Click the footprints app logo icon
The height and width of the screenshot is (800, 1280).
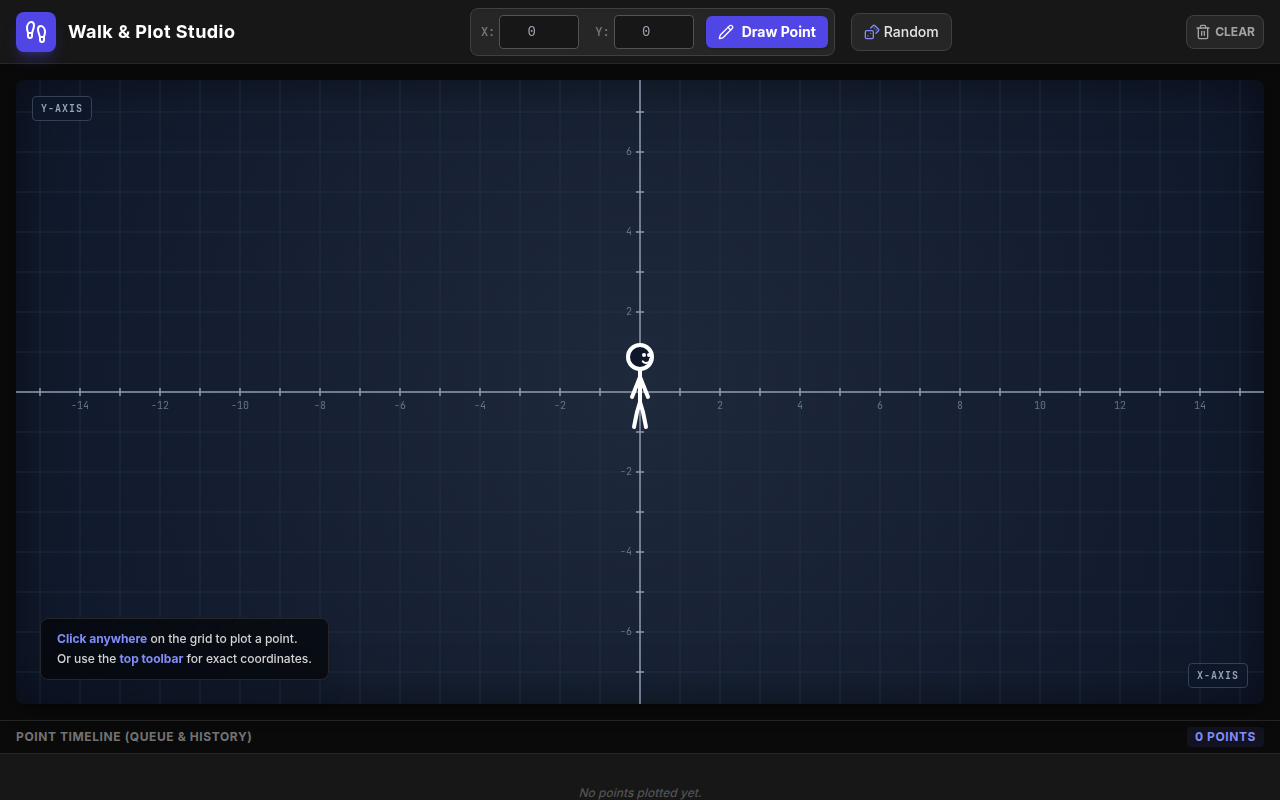click(x=36, y=32)
